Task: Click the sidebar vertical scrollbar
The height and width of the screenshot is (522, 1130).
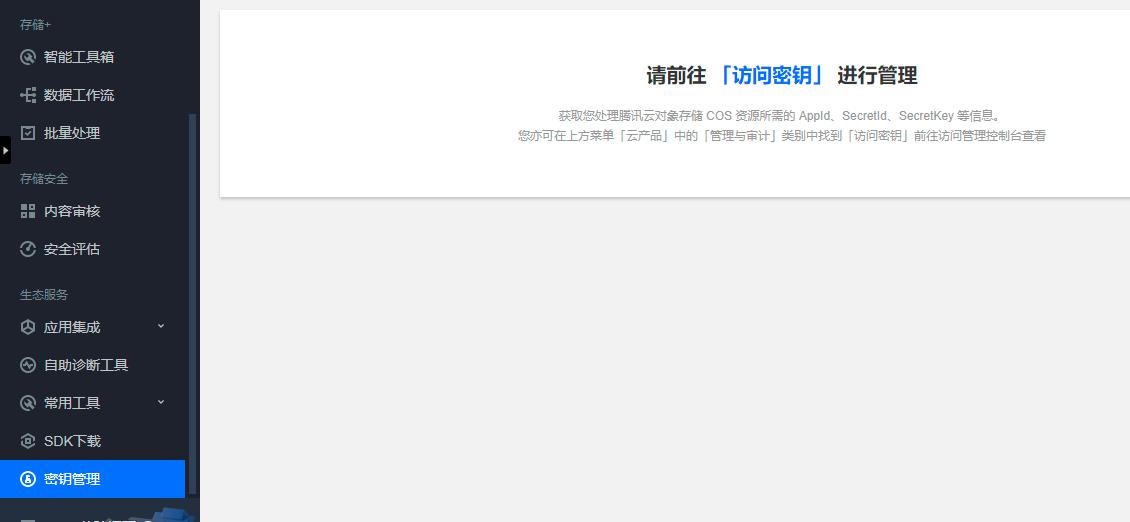Action: tap(193, 300)
